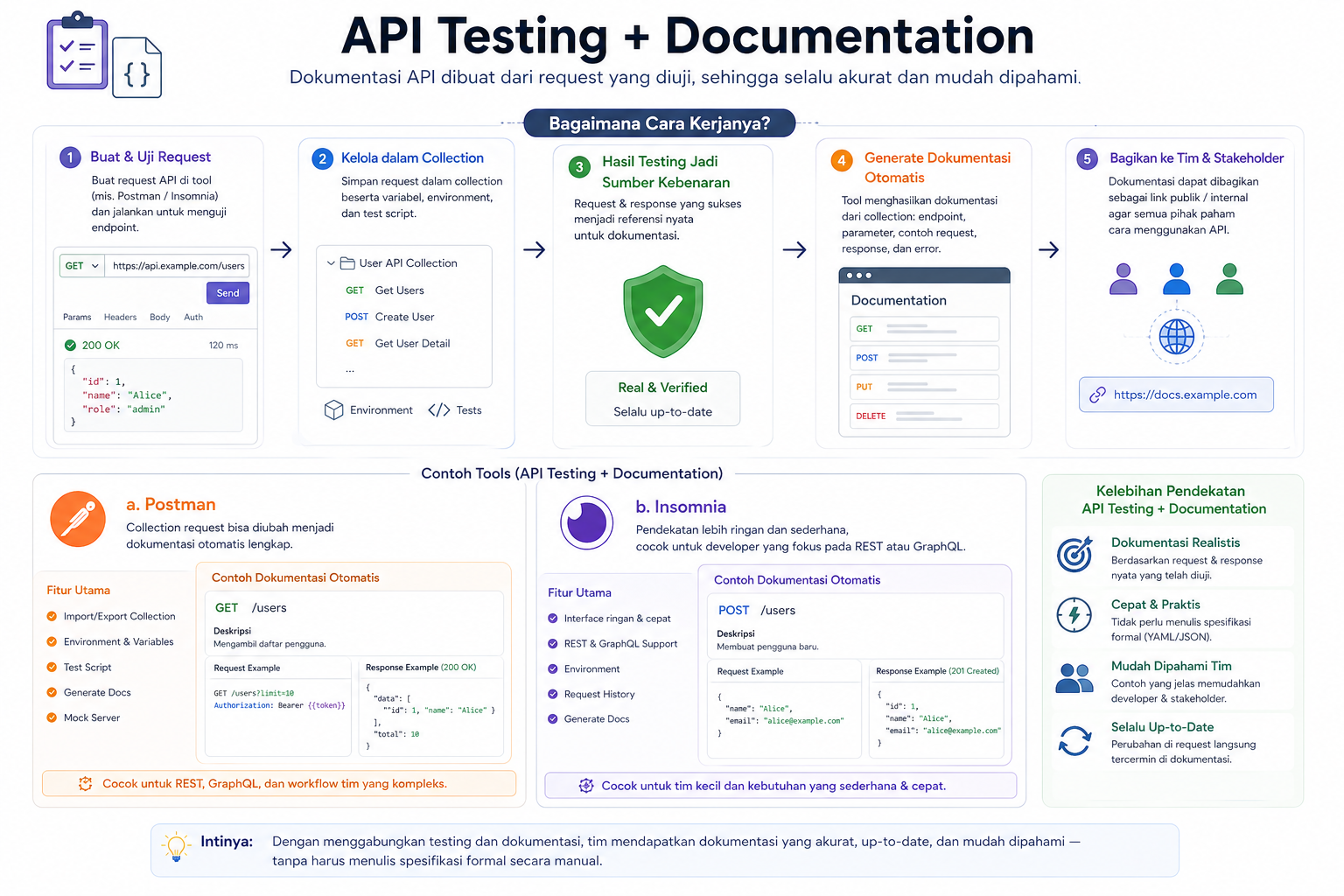Click the sync arrows icon for Selalu Up-to-Date
The width and height of the screenshot is (1344, 896).
point(1074,741)
